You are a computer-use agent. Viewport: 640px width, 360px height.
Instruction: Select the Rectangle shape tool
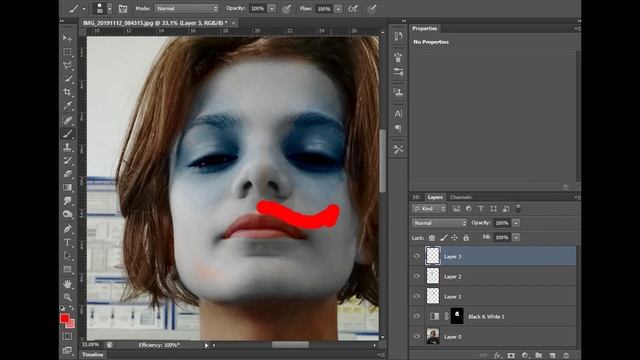(67, 269)
